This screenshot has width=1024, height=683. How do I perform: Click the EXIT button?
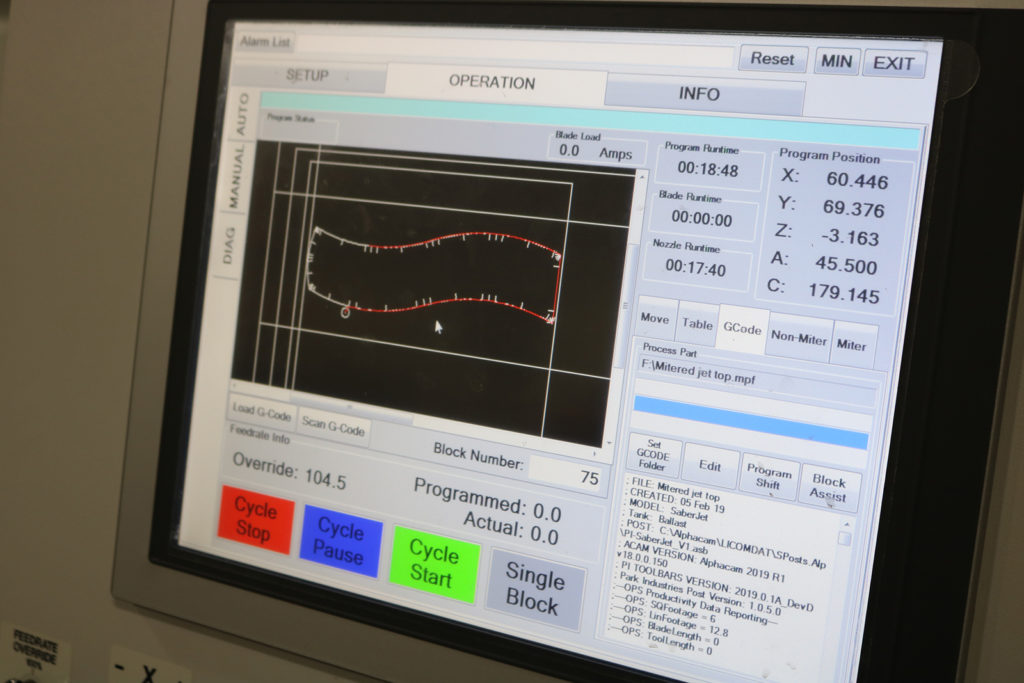(893, 64)
